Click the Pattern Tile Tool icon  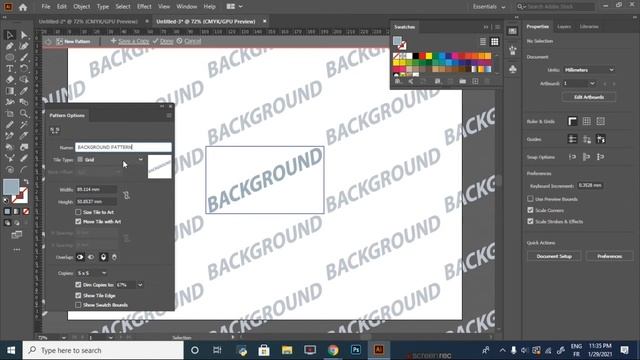pos(55,130)
